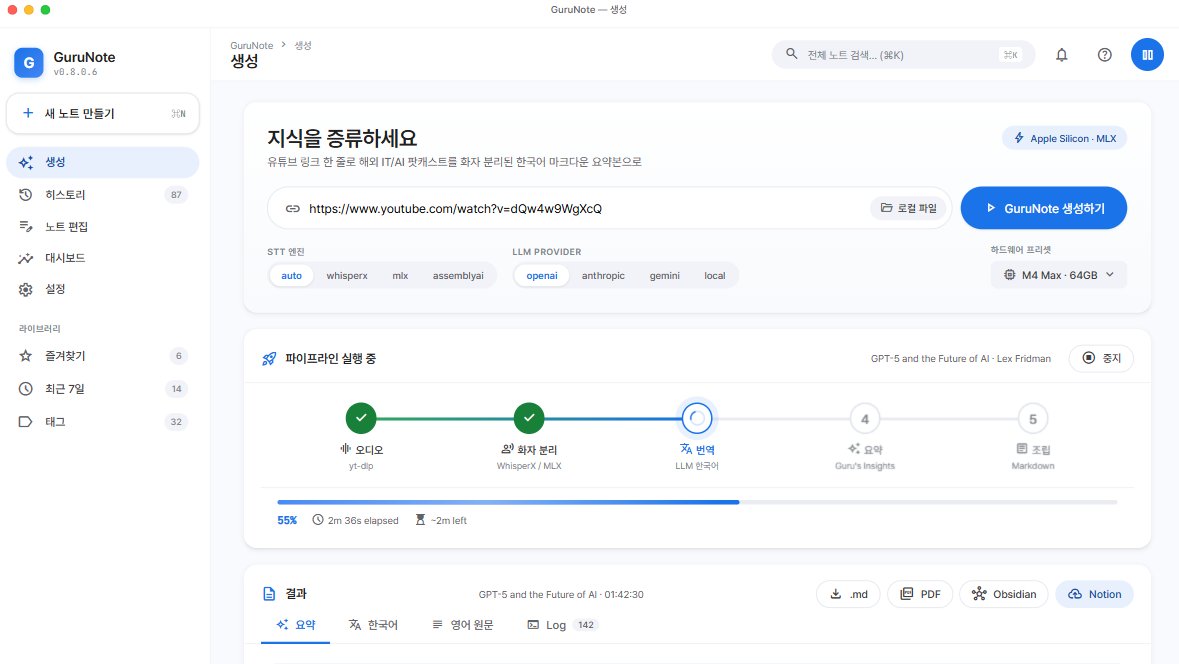Viewport: 1179px width, 664px height.
Task: Open 태그 library item
Action: [103, 422]
